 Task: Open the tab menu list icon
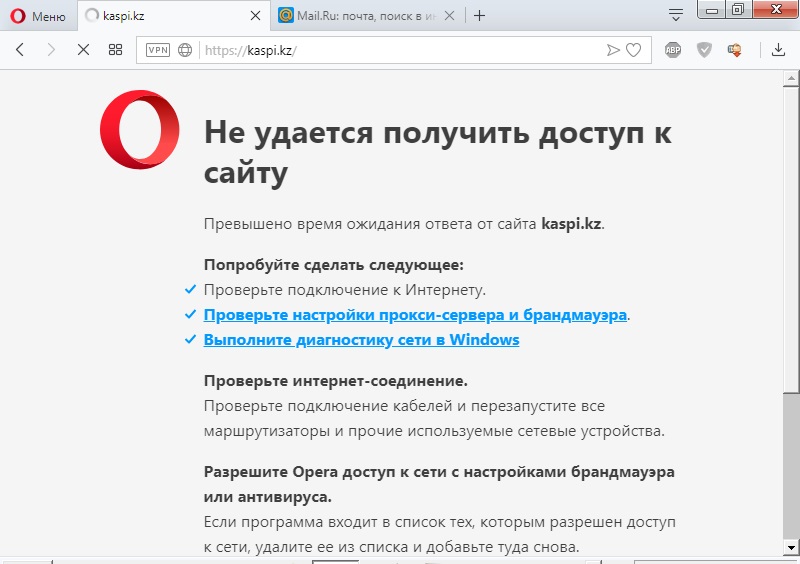[676, 15]
